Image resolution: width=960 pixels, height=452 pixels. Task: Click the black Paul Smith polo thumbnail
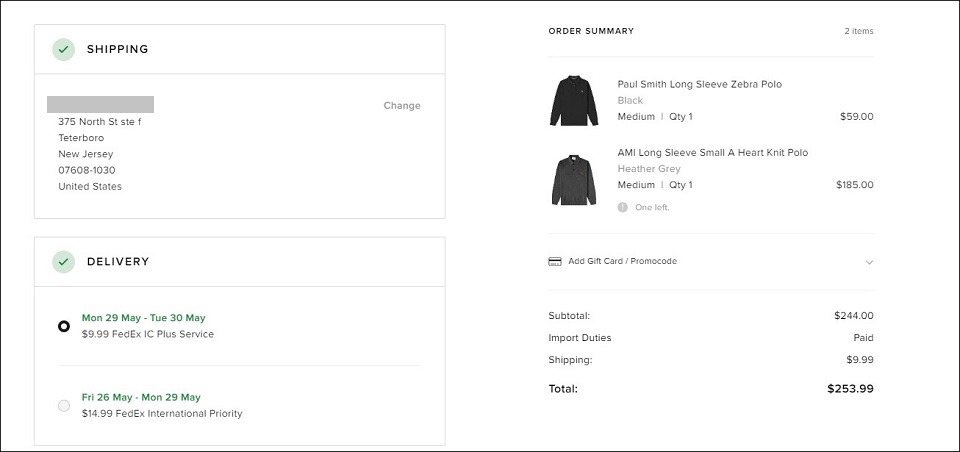574,100
